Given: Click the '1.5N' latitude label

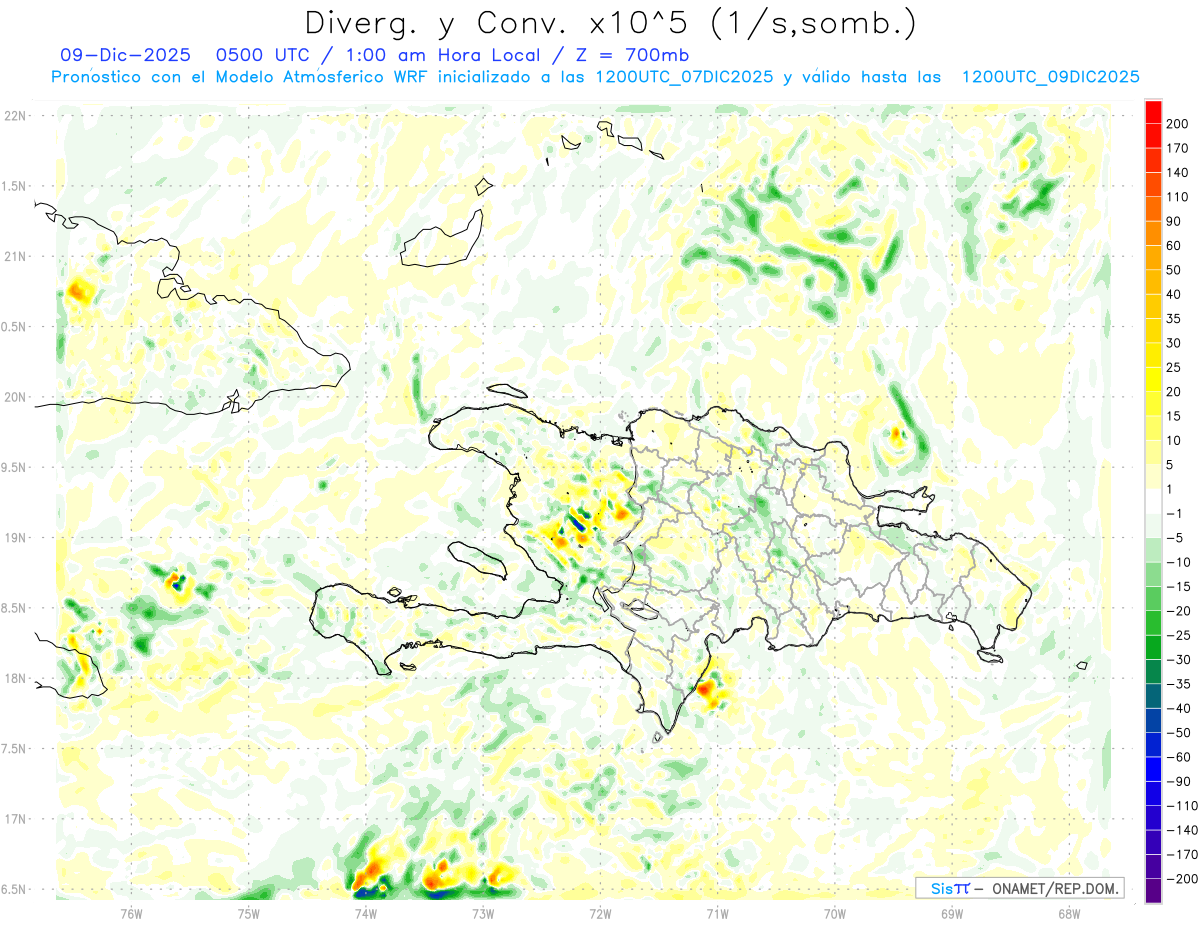Looking at the screenshot, I should tap(15, 186).
